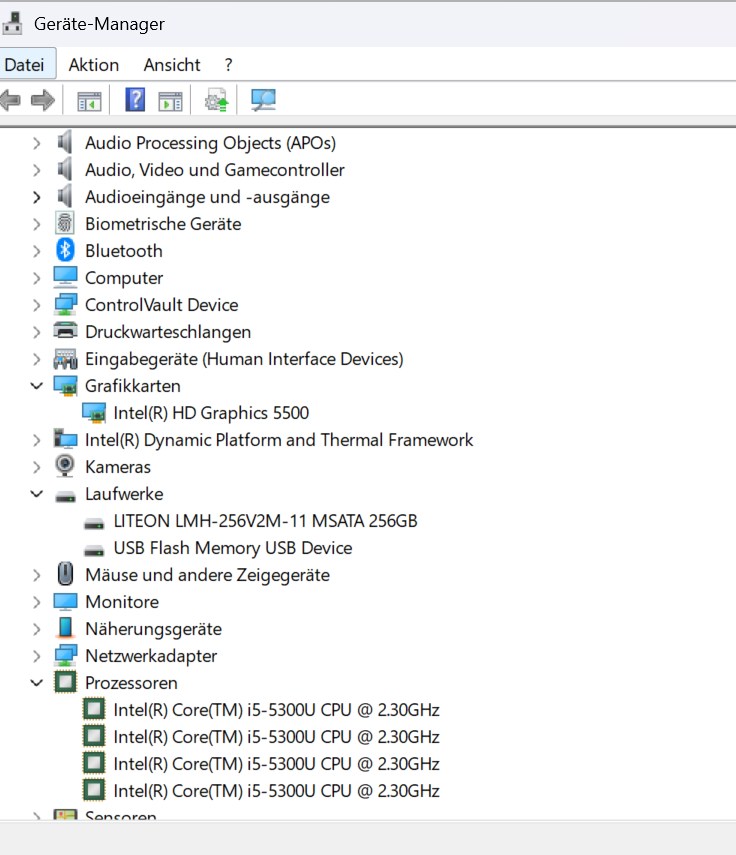Select LITEON LMH-256V2M-11 MSATA 256GB drive
This screenshot has width=736, height=855.
[265, 521]
